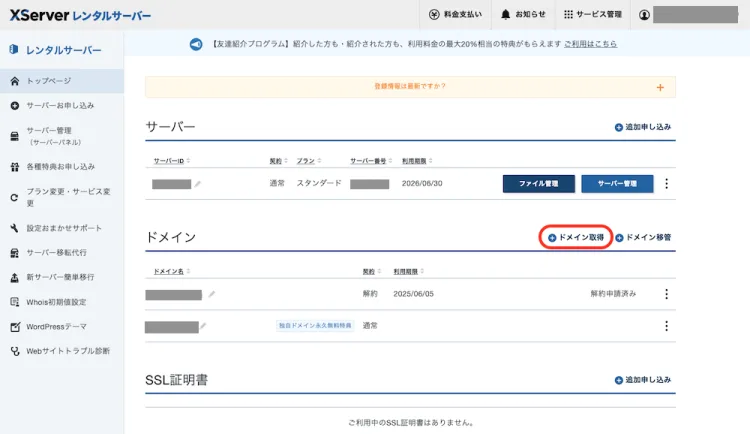
Task: Open Whois初期値設定 sidebar item
Action: (x=62, y=302)
